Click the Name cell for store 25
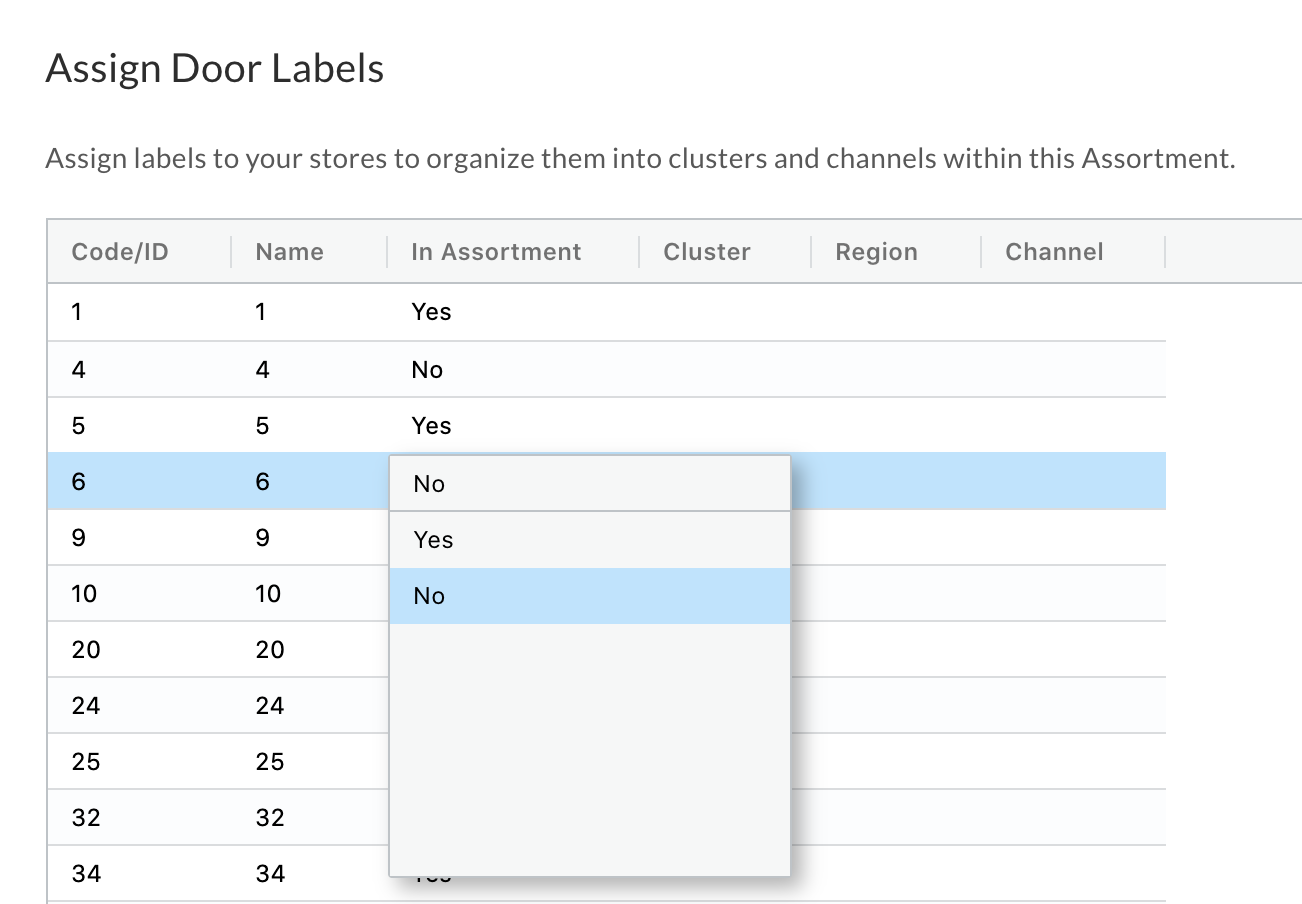The image size is (1302, 904). tap(270, 762)
